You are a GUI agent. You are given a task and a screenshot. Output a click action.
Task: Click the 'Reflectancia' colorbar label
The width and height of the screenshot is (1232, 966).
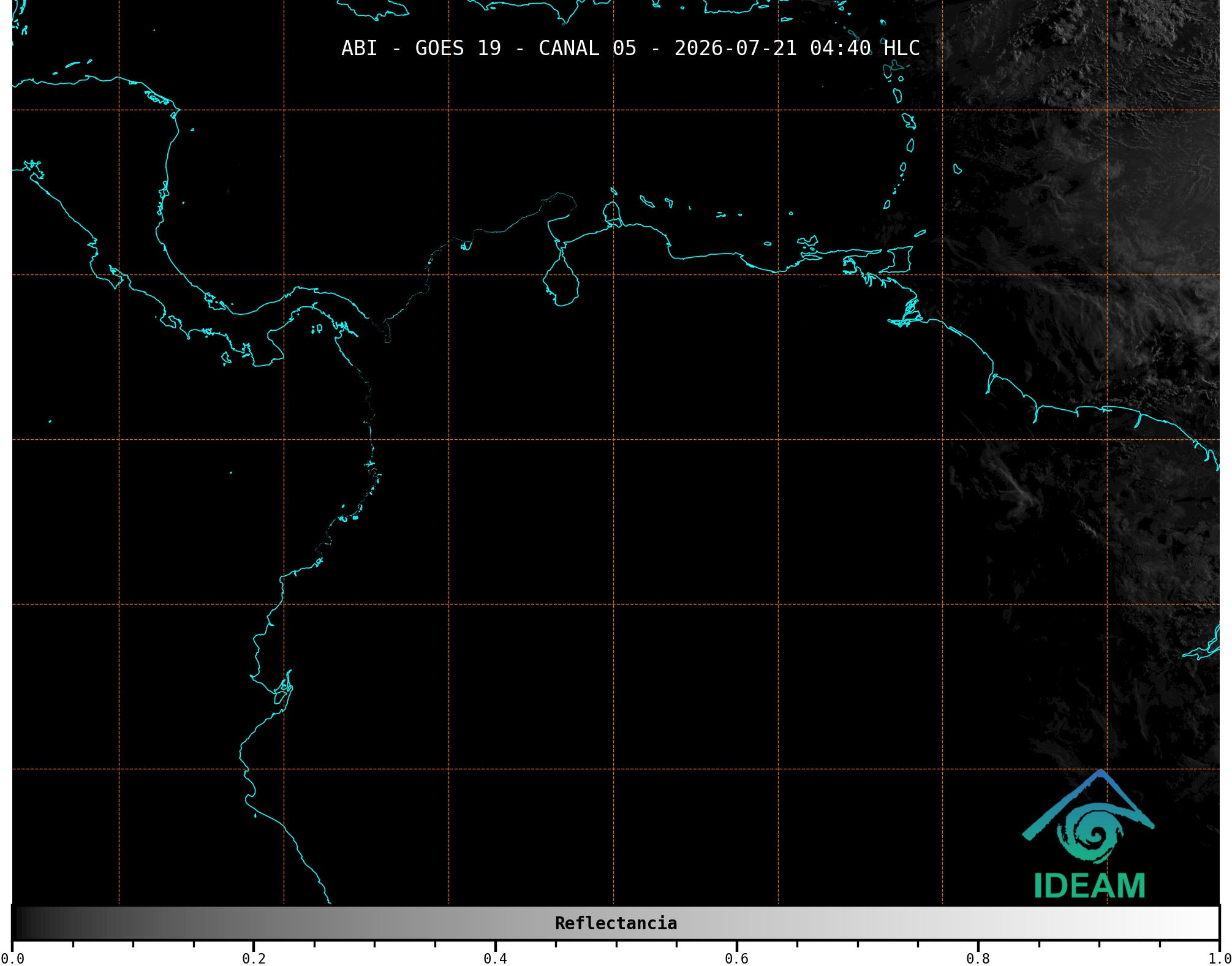click(616, 924)
